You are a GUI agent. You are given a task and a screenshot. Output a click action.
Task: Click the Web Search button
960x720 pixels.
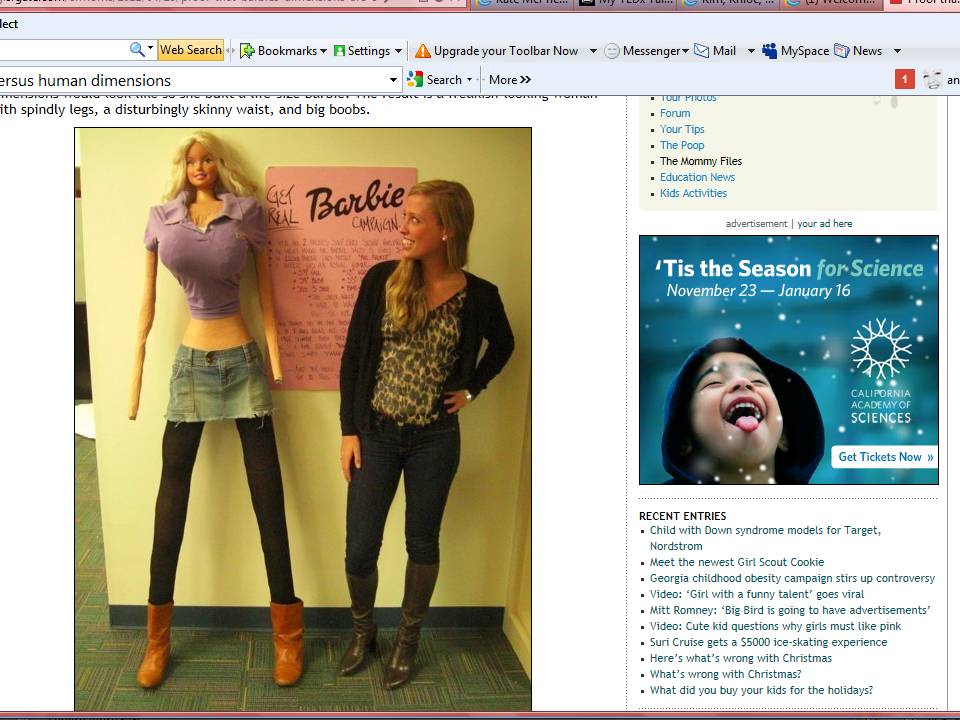(191, 50)
